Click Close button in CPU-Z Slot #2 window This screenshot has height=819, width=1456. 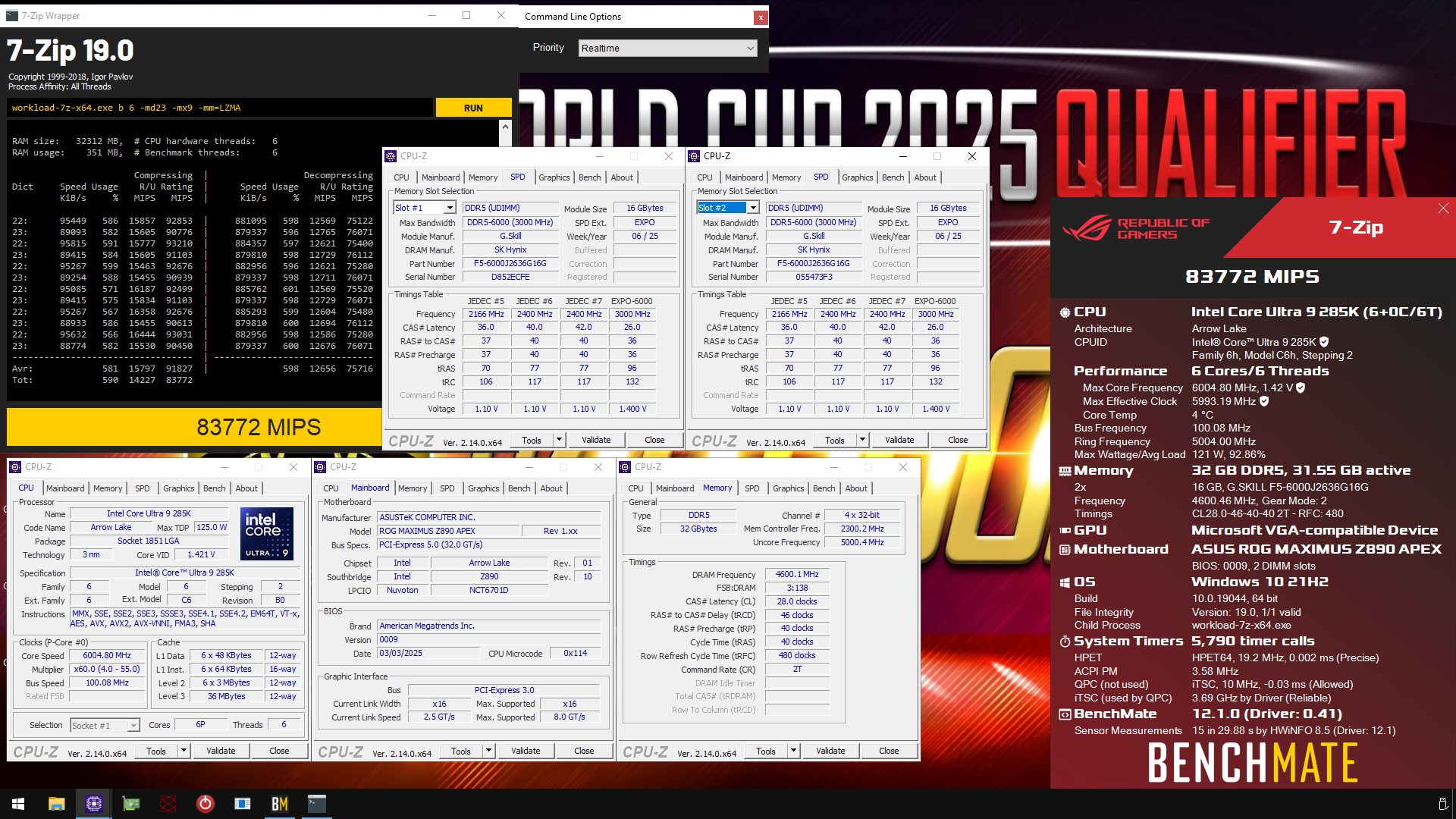click(x=958, y=440)
